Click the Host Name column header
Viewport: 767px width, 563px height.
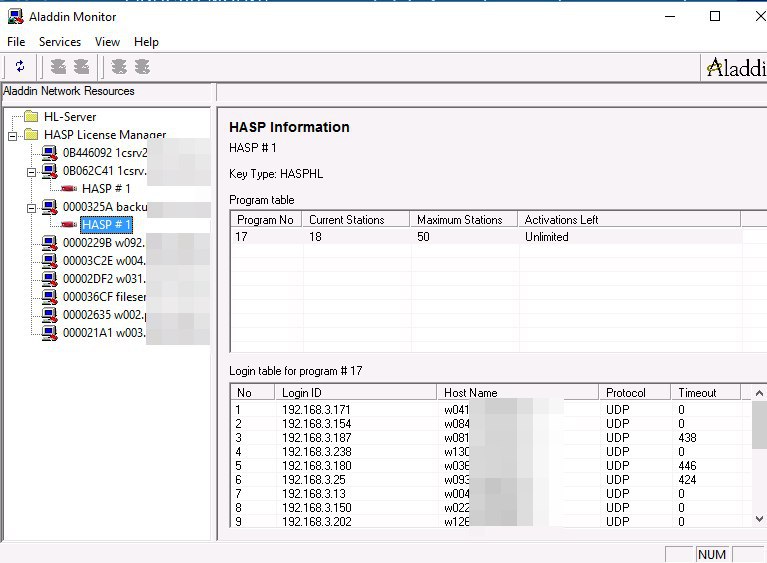click(518, 392)
